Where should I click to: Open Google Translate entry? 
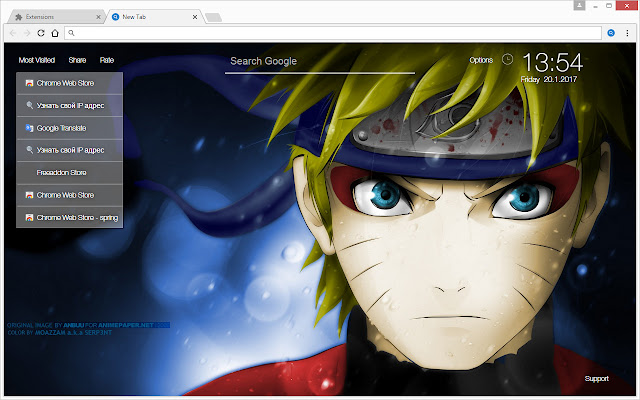69,128
